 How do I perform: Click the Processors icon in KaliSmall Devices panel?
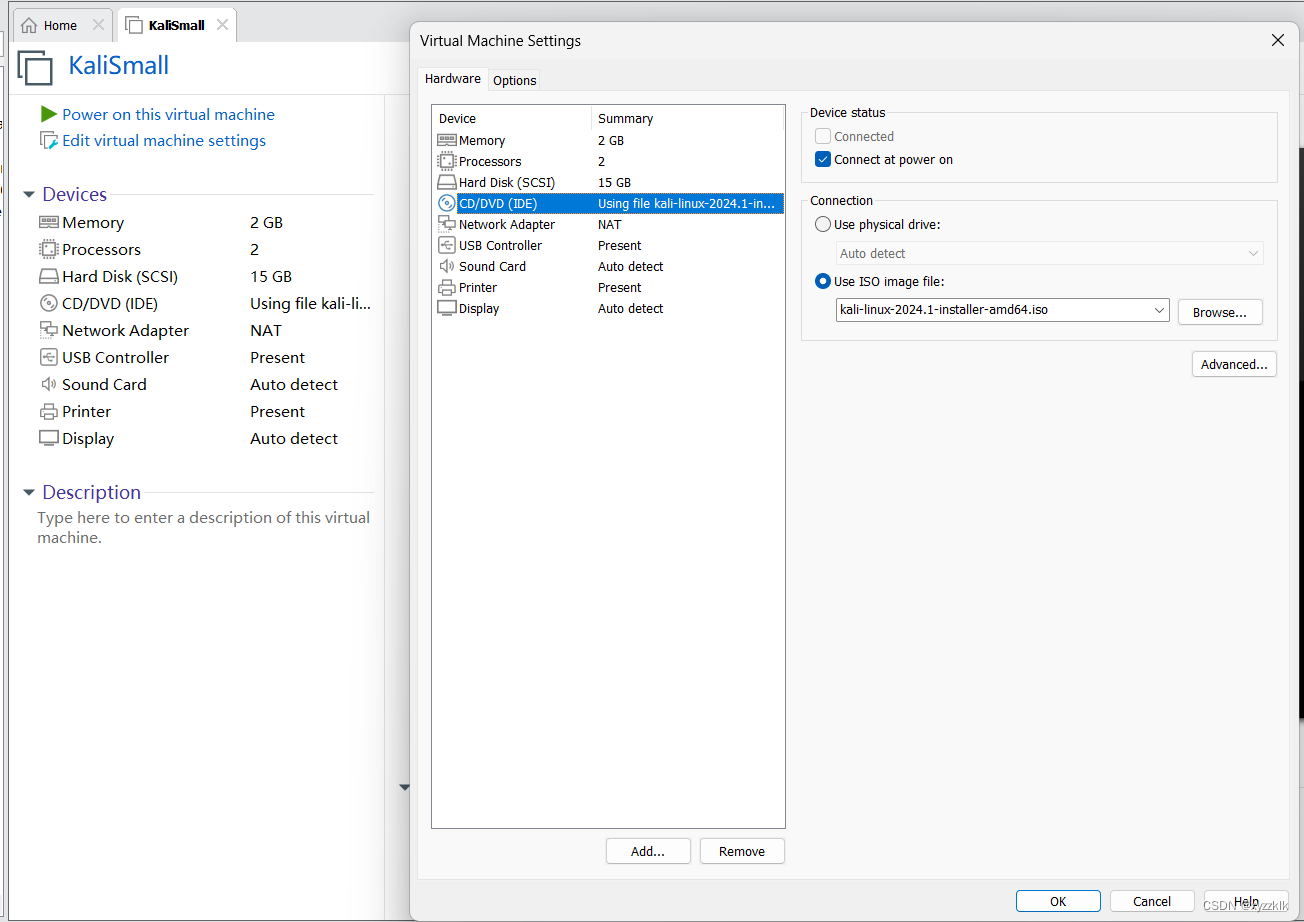(48, 250)
